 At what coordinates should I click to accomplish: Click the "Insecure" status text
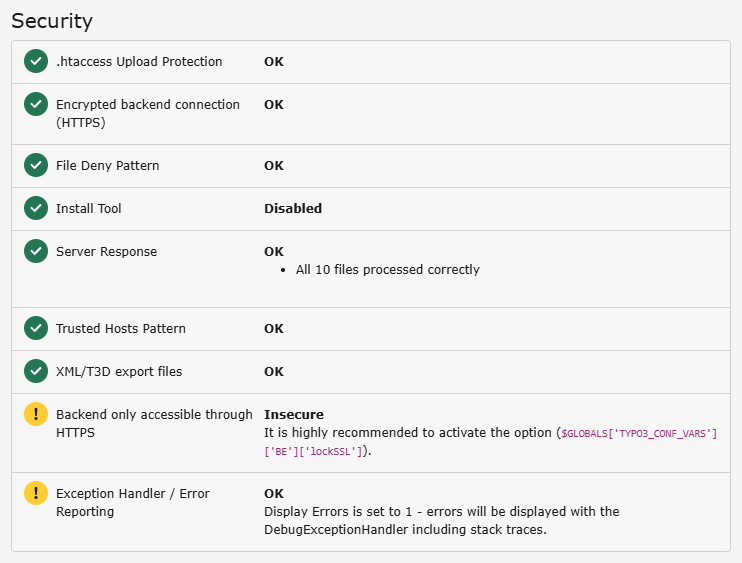294,415
